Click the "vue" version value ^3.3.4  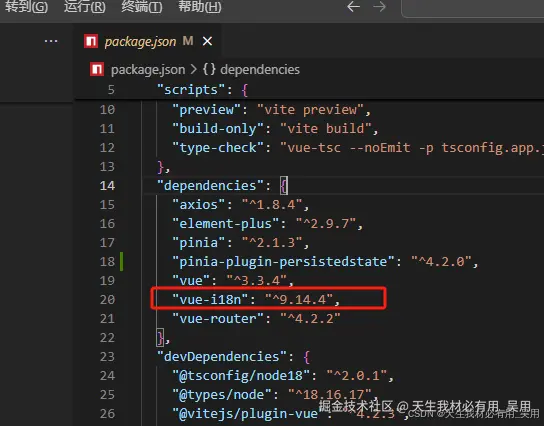257,281
